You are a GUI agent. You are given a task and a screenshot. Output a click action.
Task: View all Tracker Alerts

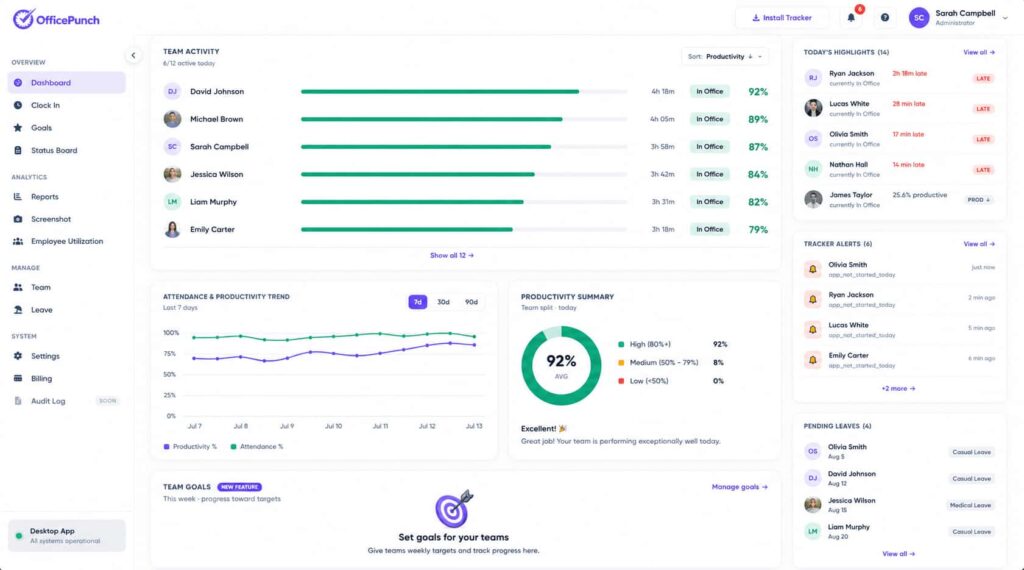(979, 244)
